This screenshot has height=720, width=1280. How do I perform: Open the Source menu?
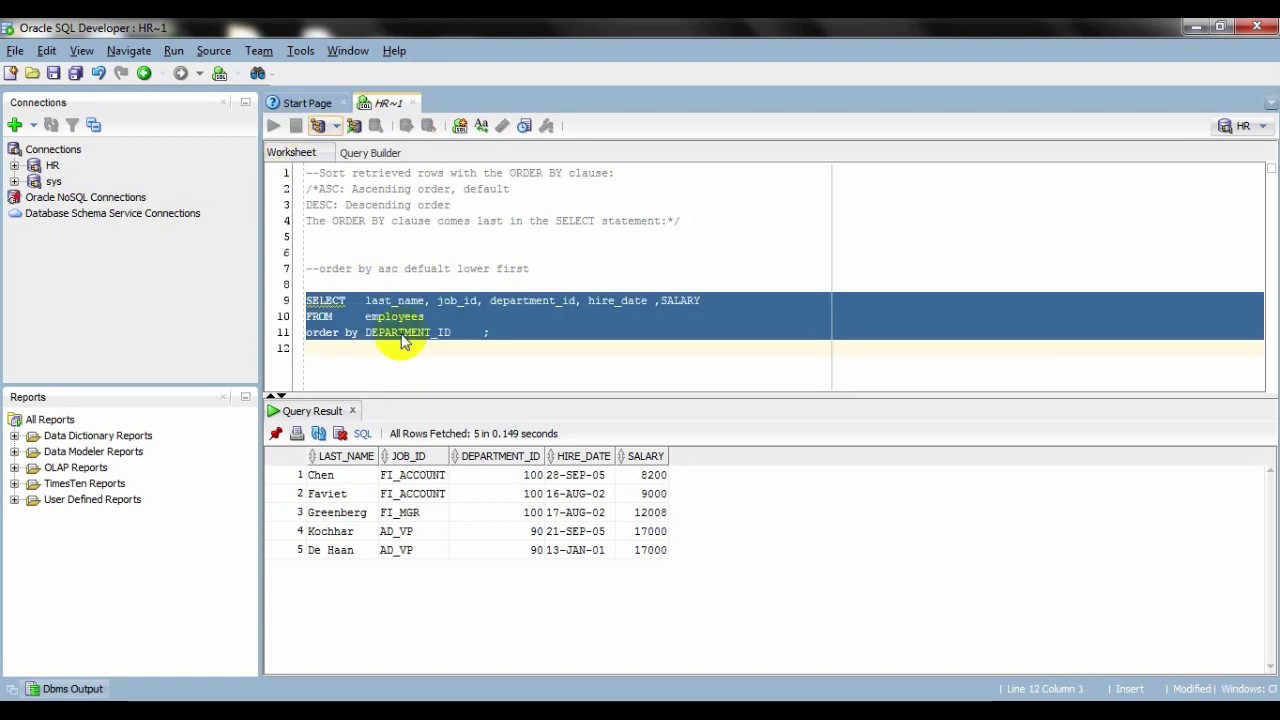[214, 51]
